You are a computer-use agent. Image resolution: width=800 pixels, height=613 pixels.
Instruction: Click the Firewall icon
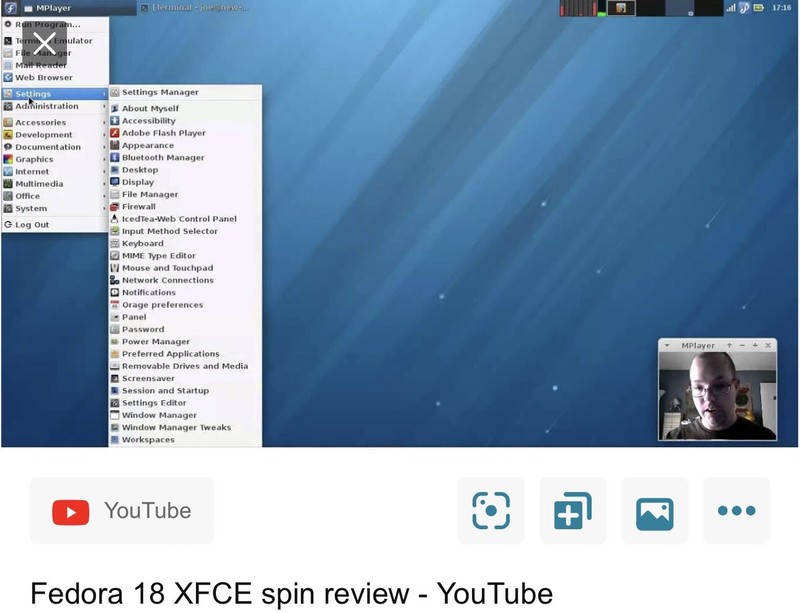click(115, 206)
